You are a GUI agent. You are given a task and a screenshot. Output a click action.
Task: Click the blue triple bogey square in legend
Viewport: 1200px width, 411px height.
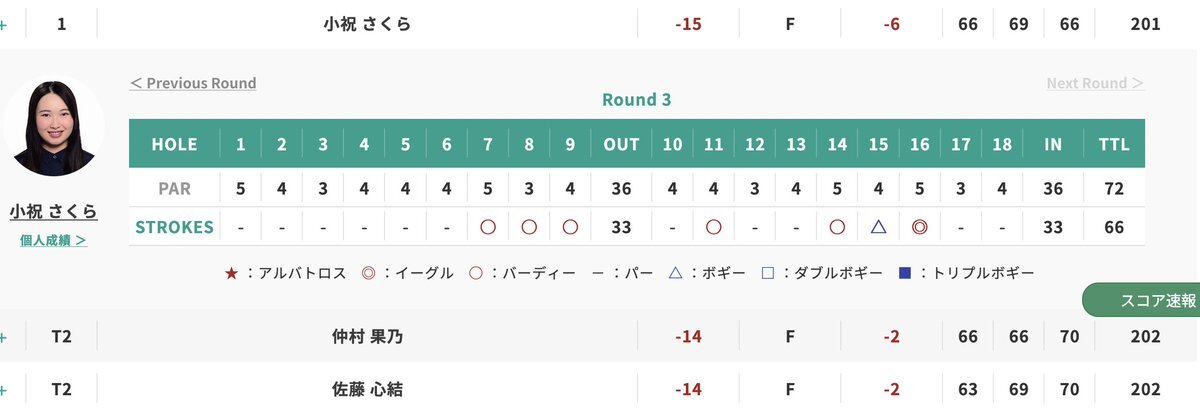905,272
